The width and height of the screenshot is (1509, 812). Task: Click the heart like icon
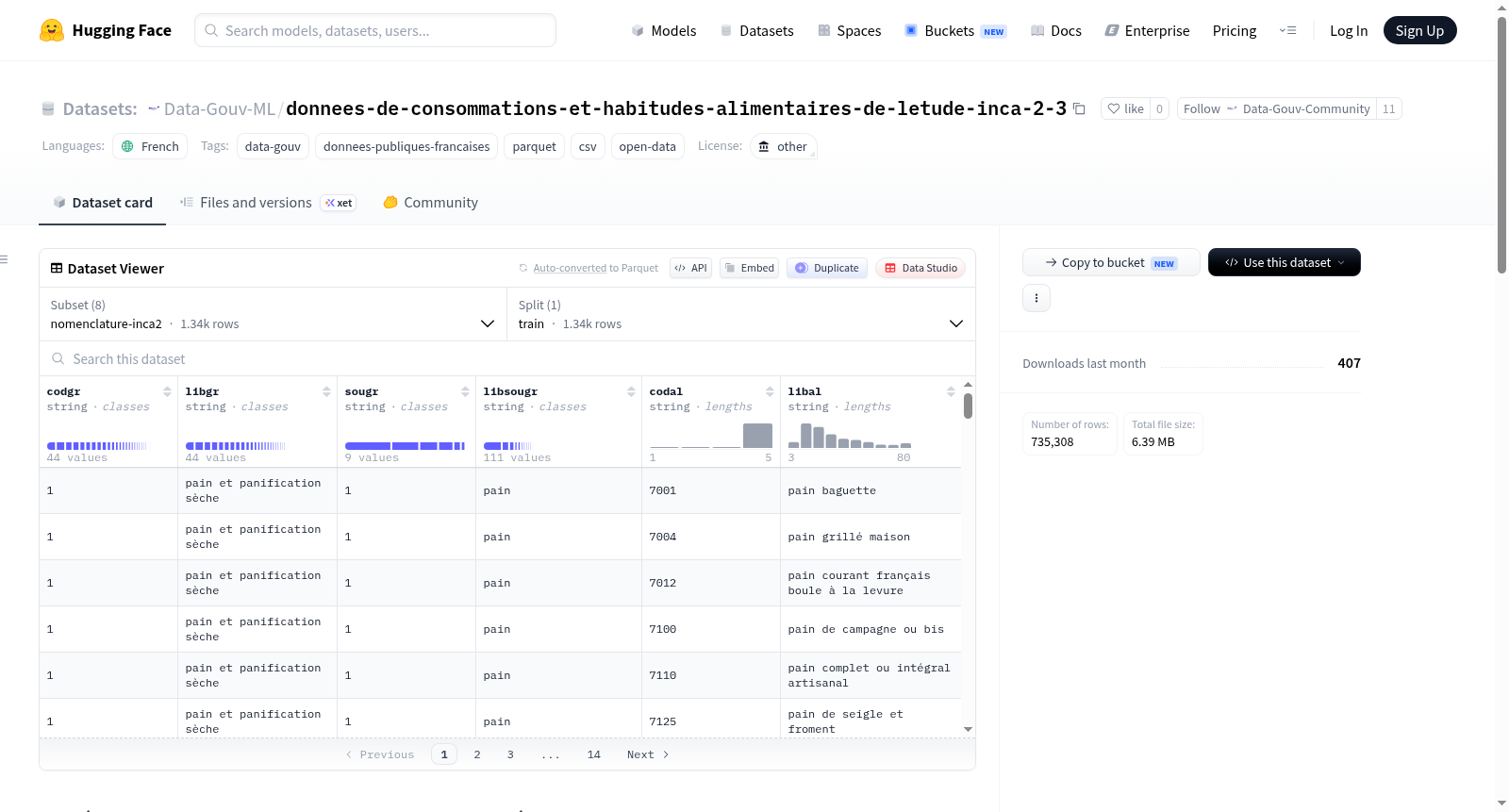pyautogui.click(x=1114, y=109)
